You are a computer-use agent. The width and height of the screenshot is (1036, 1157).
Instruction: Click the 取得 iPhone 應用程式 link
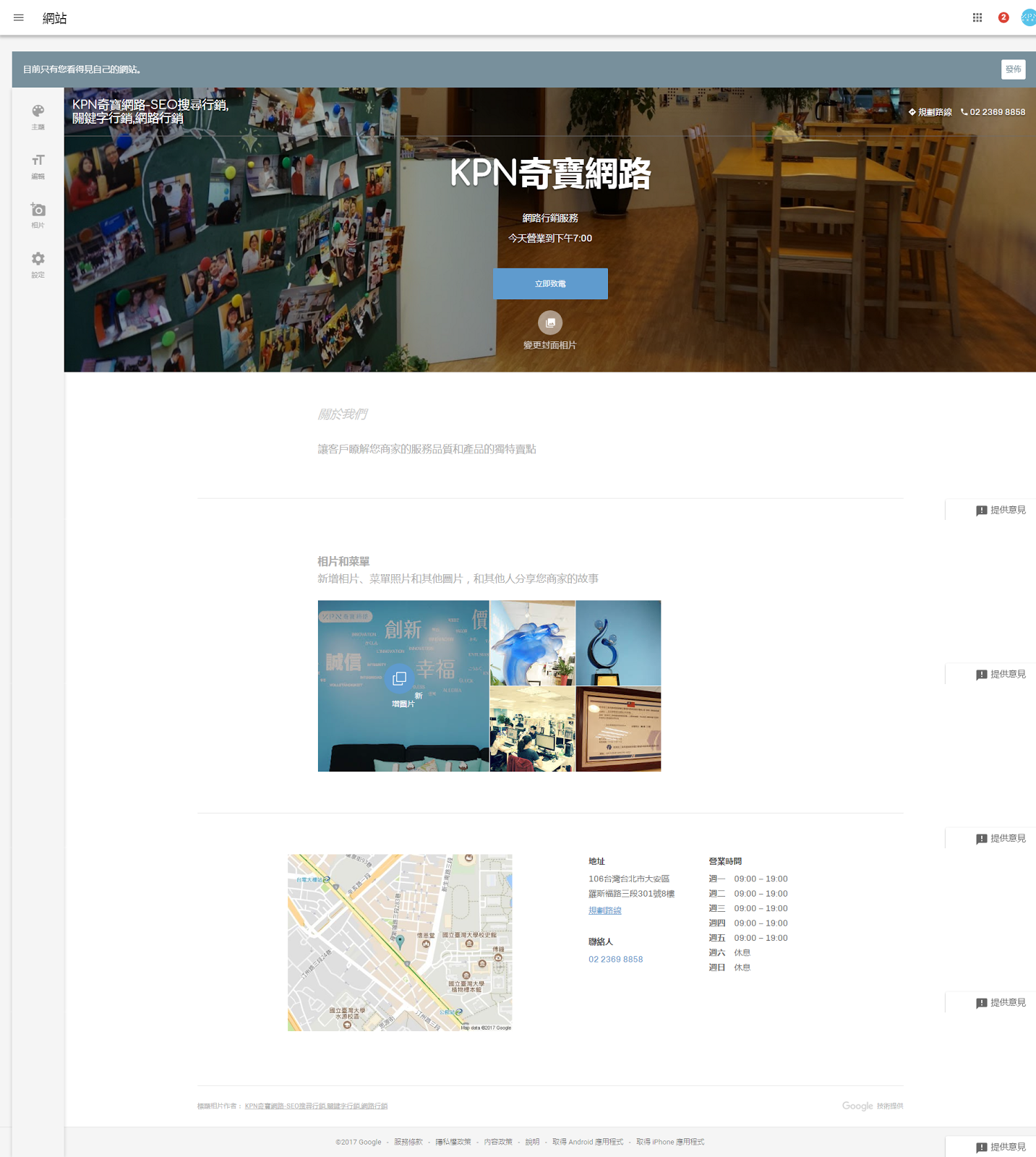click(x=670, y=1142)
